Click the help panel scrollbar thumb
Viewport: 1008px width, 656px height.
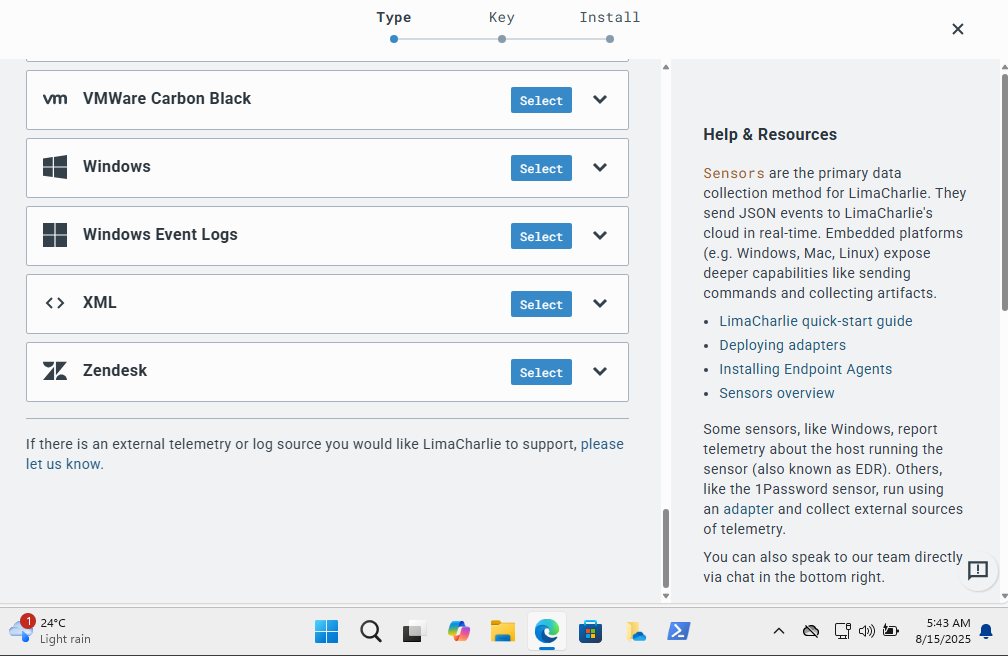(1004, 193)
